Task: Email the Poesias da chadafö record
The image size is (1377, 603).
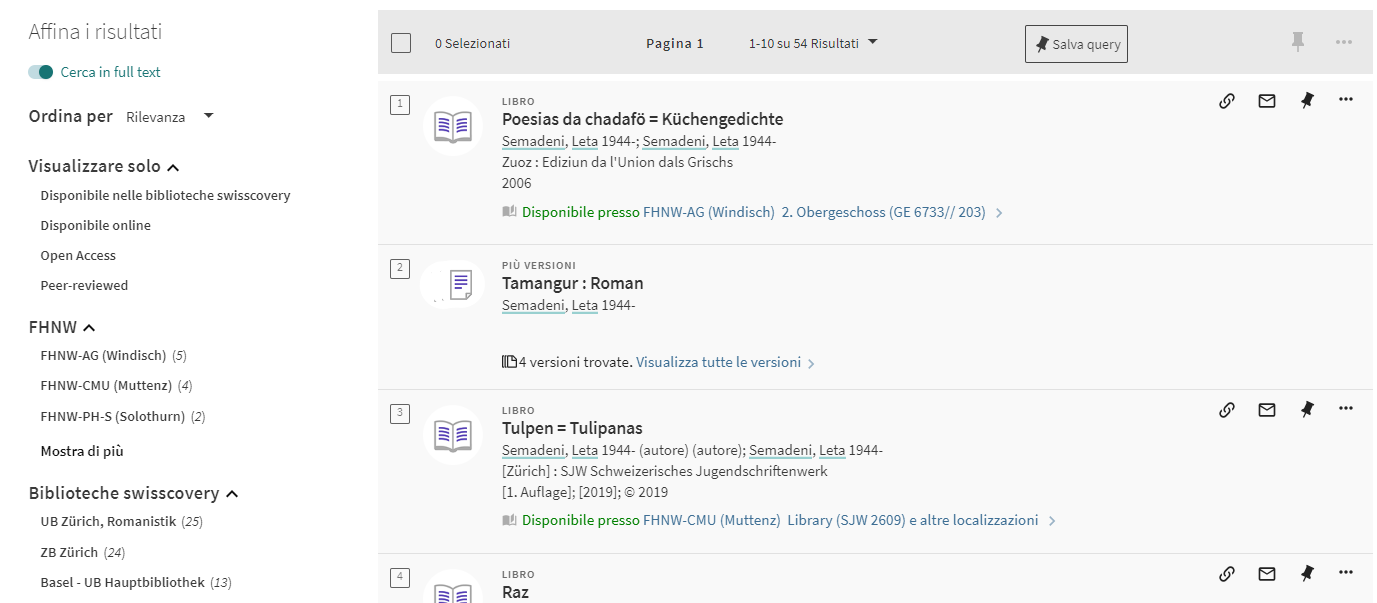Action: [x=1267, y=100]
